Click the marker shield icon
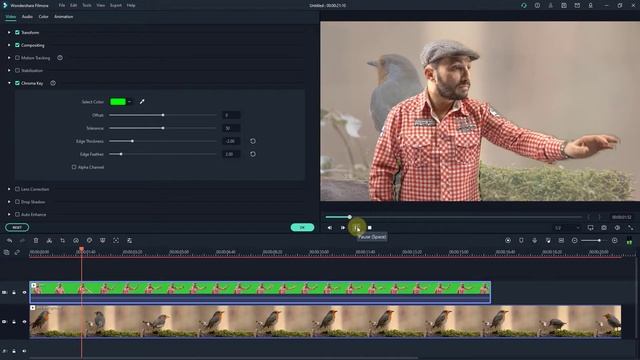Viewport: 640px width, 360px height. click(521, 241)
